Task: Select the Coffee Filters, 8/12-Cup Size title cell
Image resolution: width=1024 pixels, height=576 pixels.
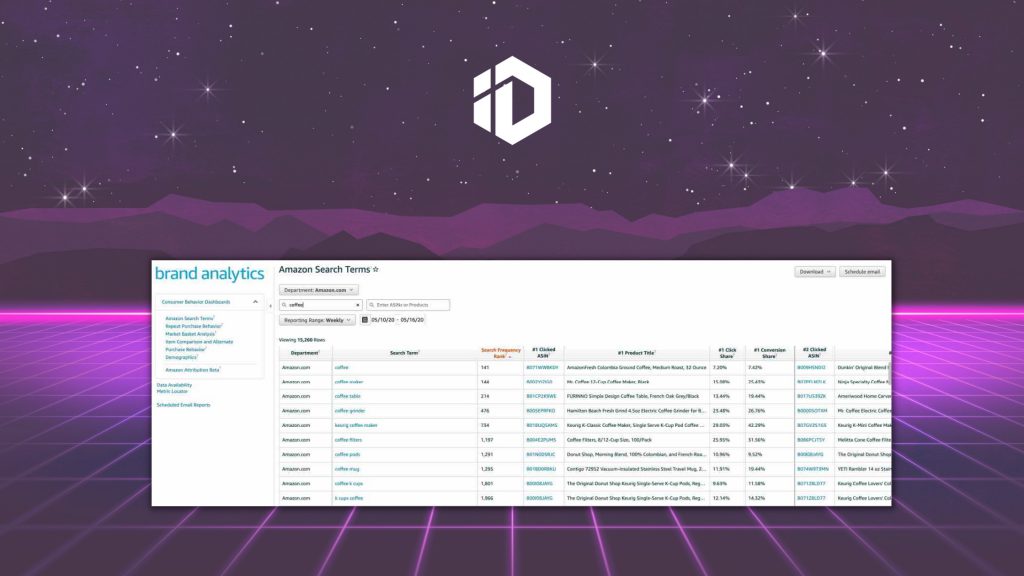Action: (x=637, y=440)
